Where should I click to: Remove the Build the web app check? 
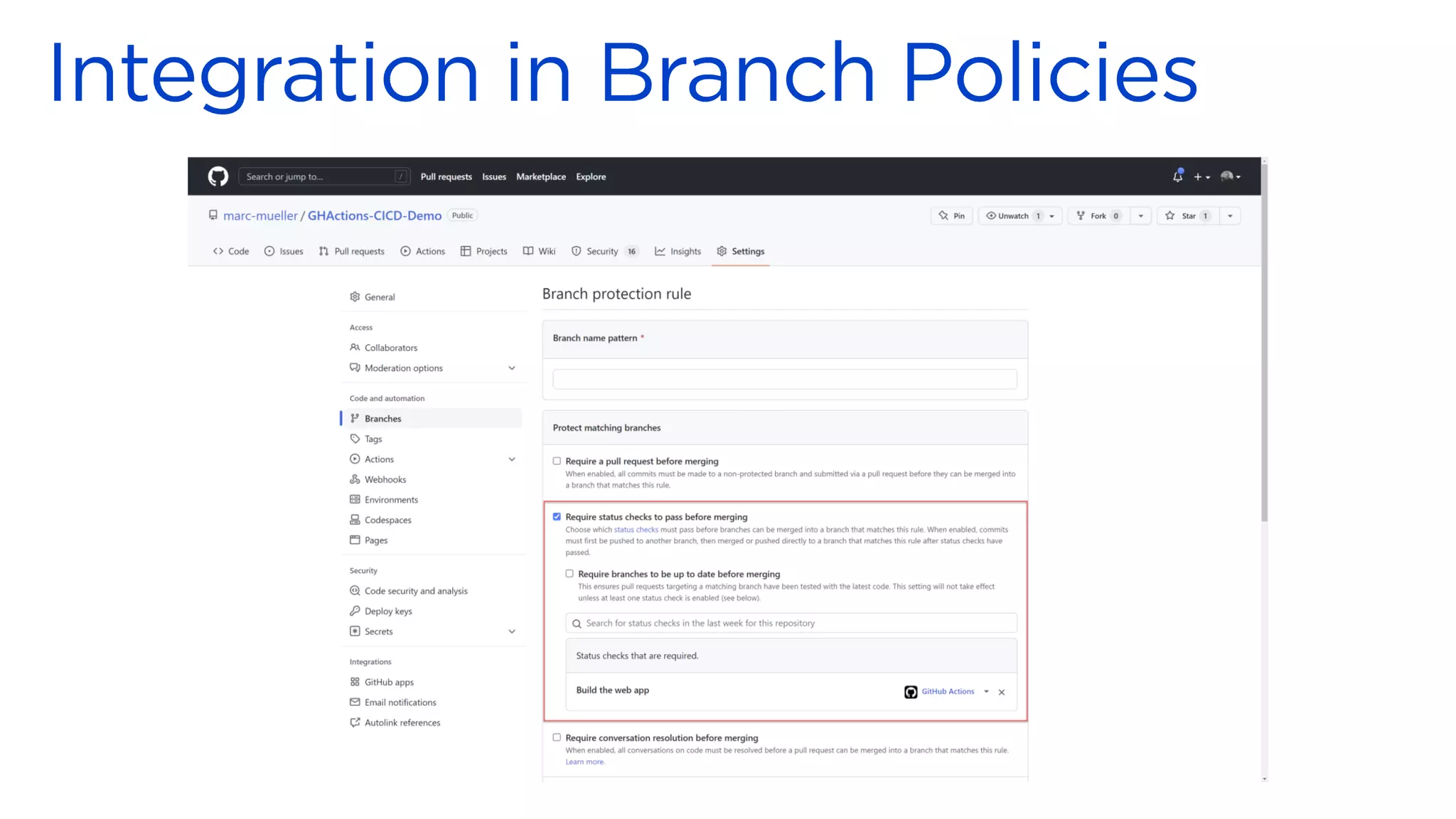[1001, 692]
